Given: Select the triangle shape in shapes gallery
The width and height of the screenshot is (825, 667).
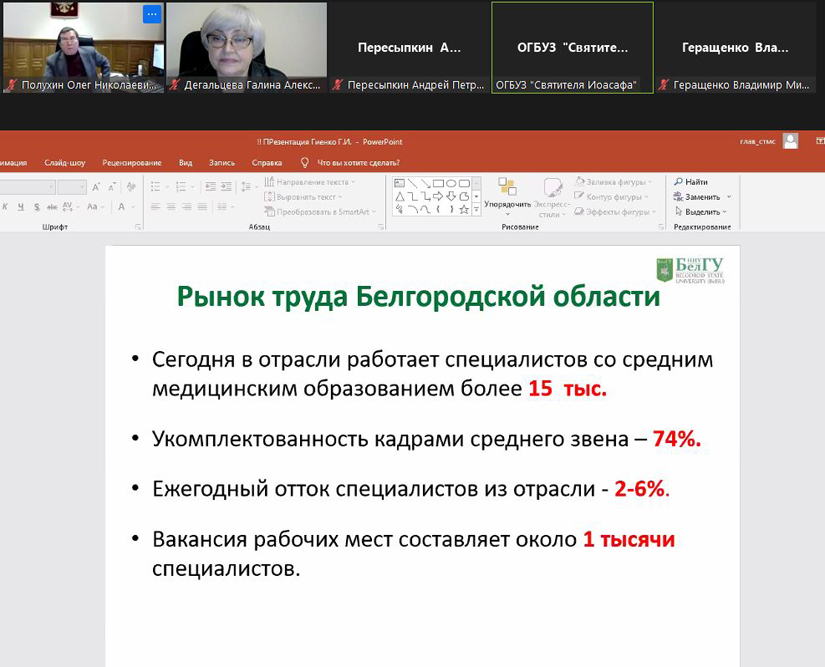Looking at the screenshot, I should pos(400,196).
